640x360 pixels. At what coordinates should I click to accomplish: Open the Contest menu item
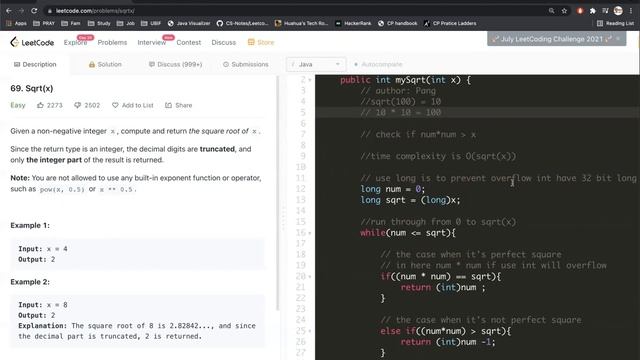[189, 42]
